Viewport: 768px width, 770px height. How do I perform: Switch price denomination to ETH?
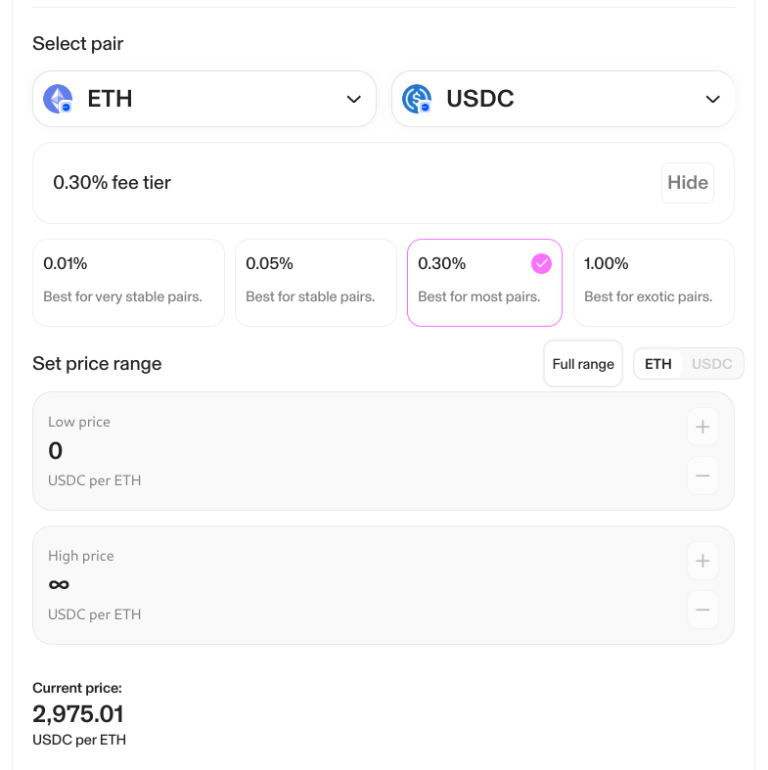tap(658, 364)
